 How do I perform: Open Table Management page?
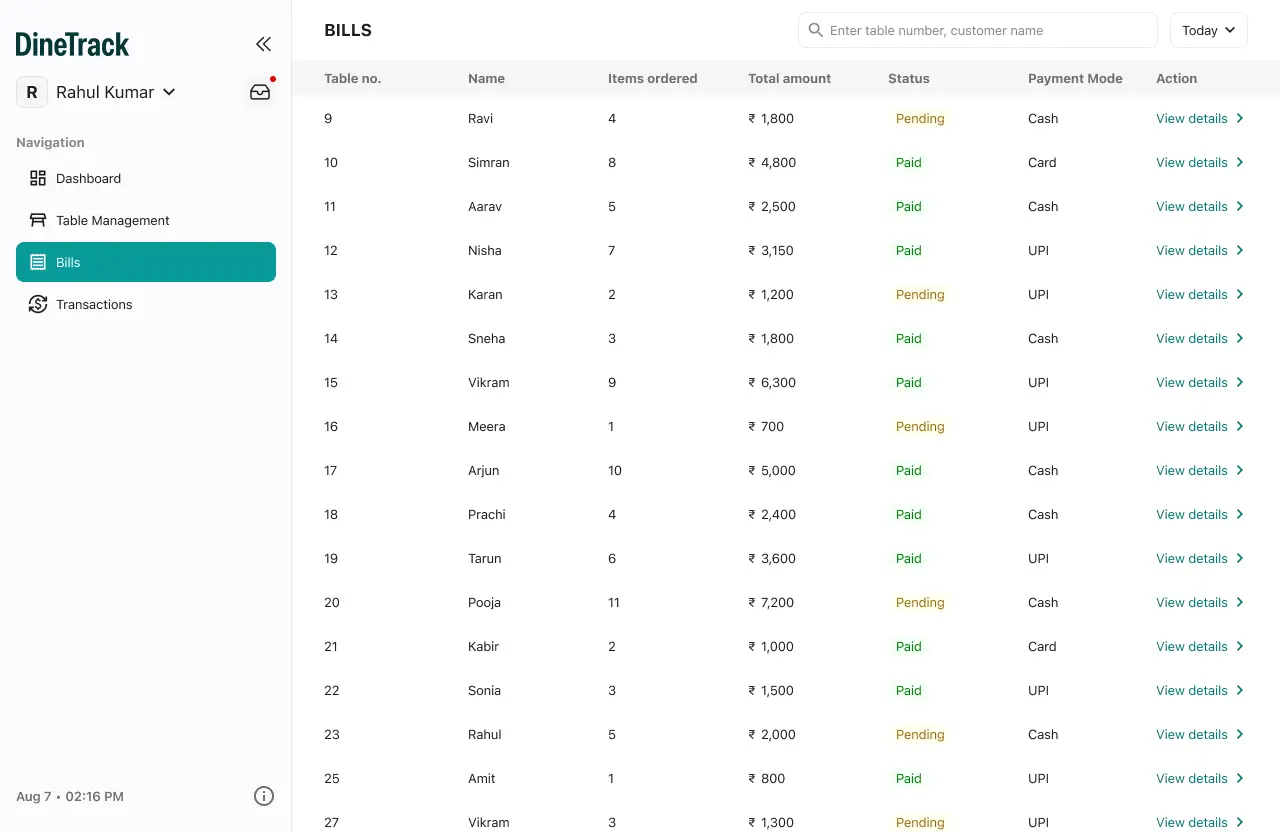[x=146, y=220]
